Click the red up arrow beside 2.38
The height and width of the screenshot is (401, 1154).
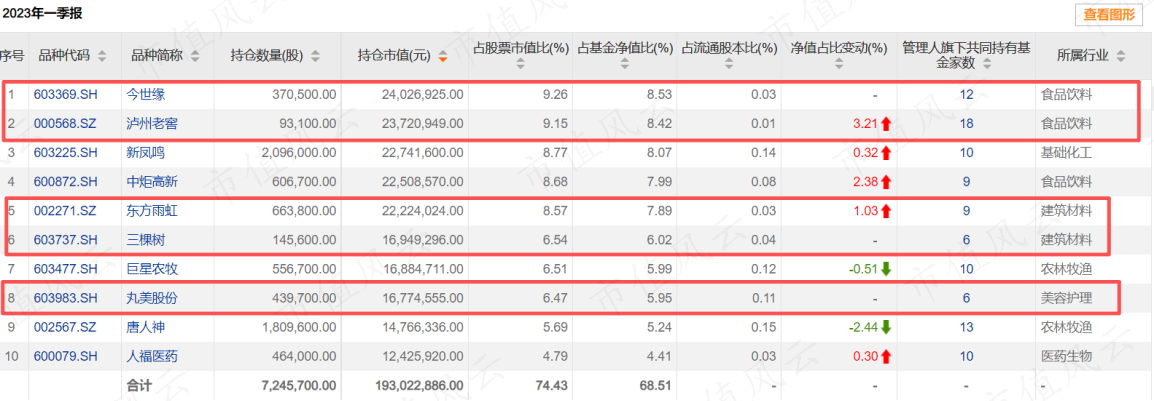point(885,182)
